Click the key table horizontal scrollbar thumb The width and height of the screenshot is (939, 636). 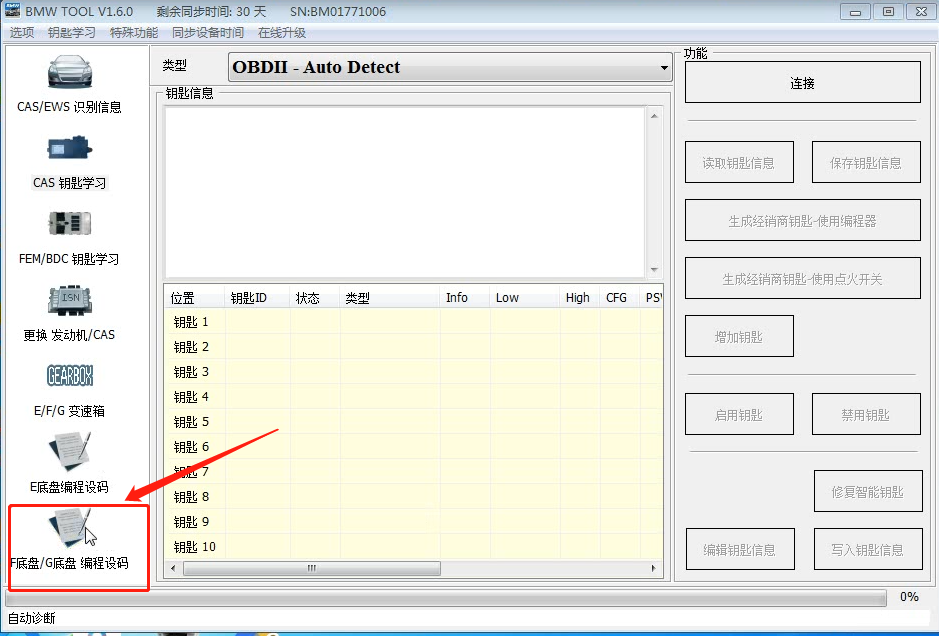(311, 568)
